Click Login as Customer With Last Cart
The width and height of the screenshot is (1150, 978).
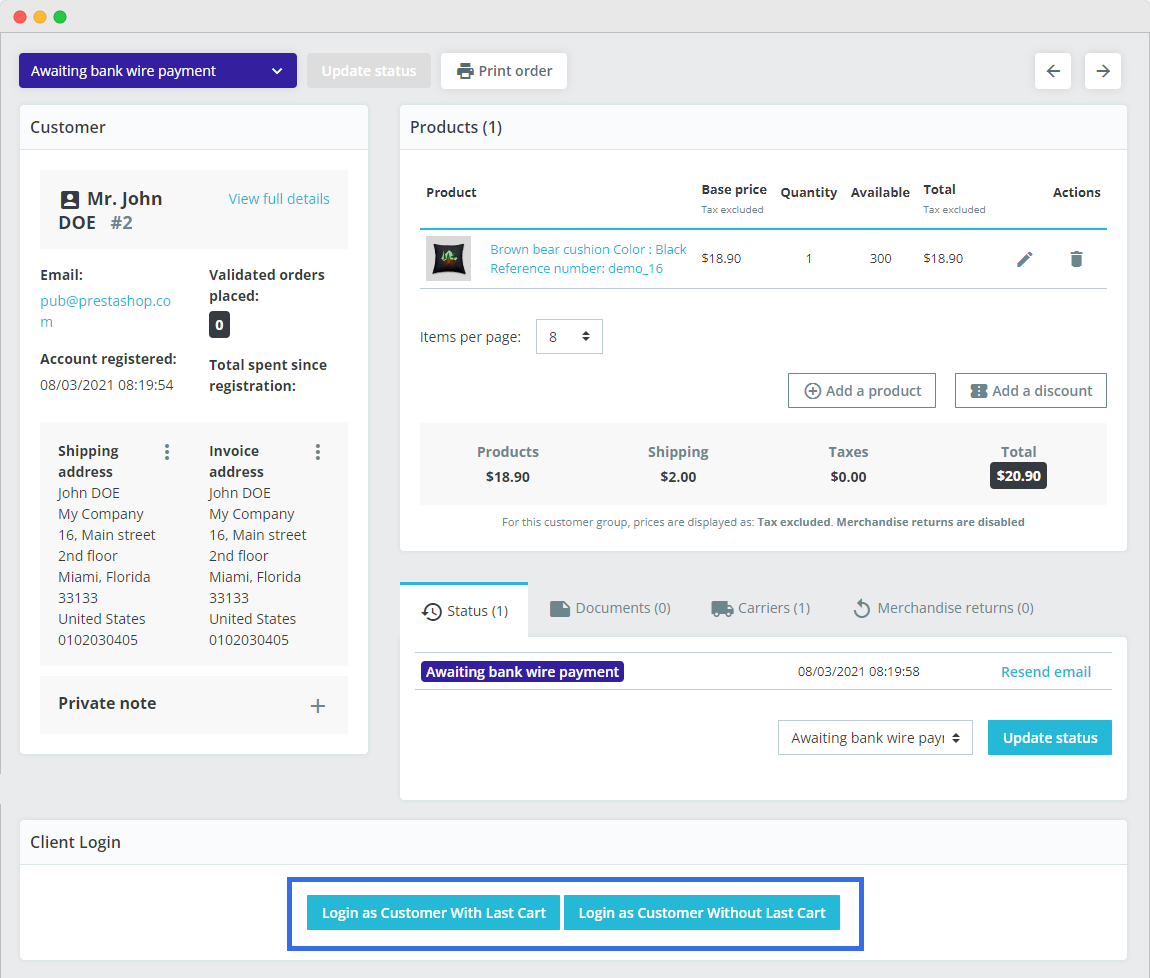click(x=434, y=913)
